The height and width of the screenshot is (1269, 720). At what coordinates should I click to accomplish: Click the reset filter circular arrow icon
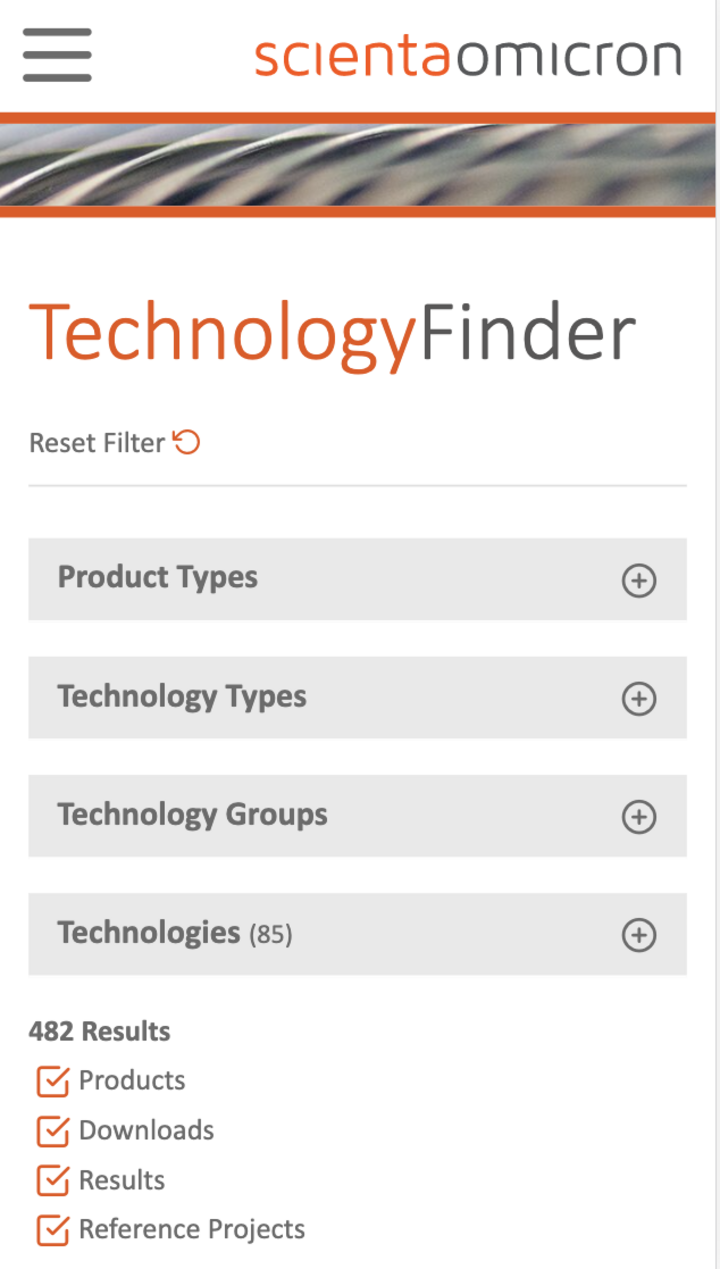pos(187,442)
